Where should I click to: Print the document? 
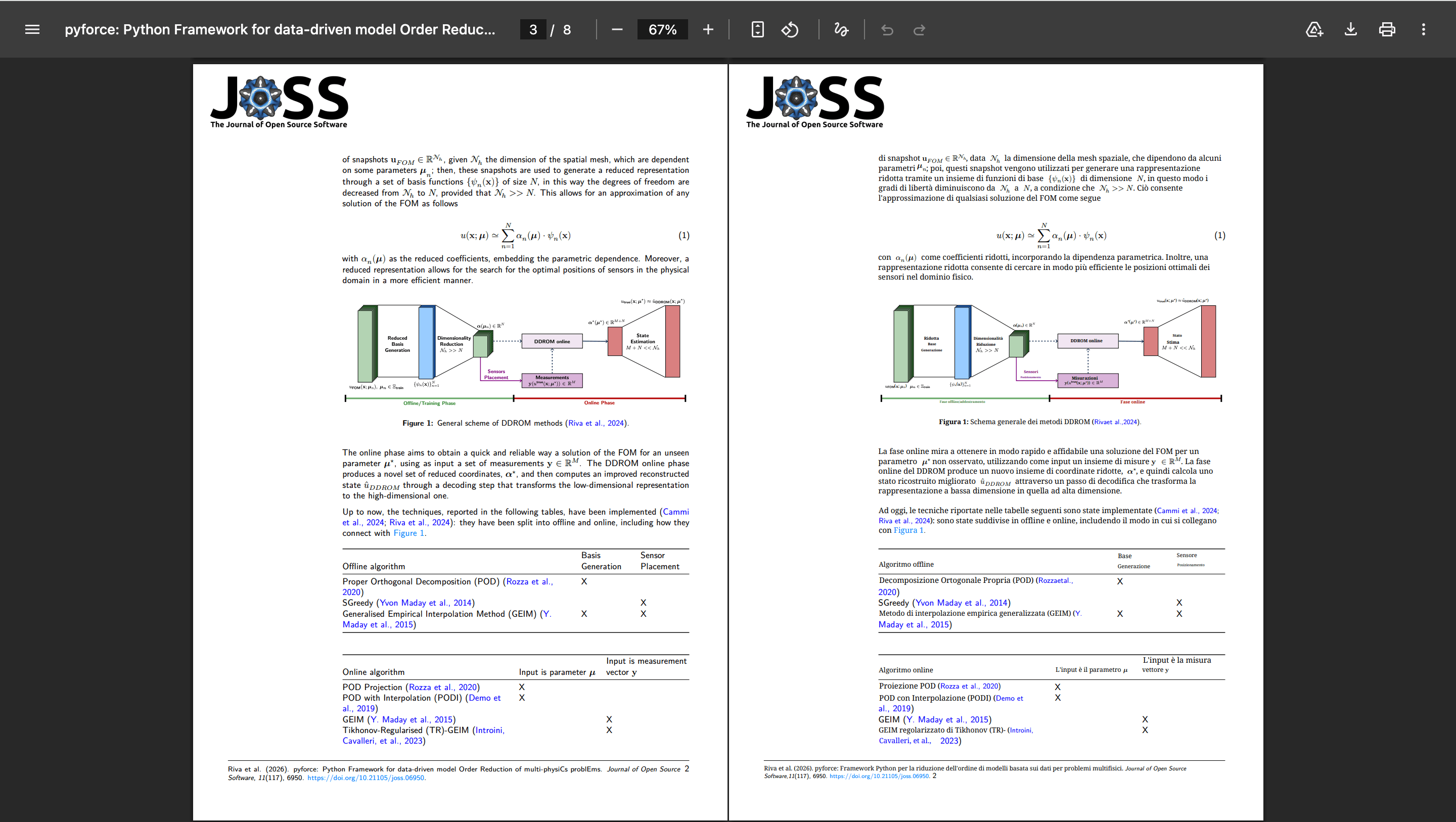coord(1386,29)
